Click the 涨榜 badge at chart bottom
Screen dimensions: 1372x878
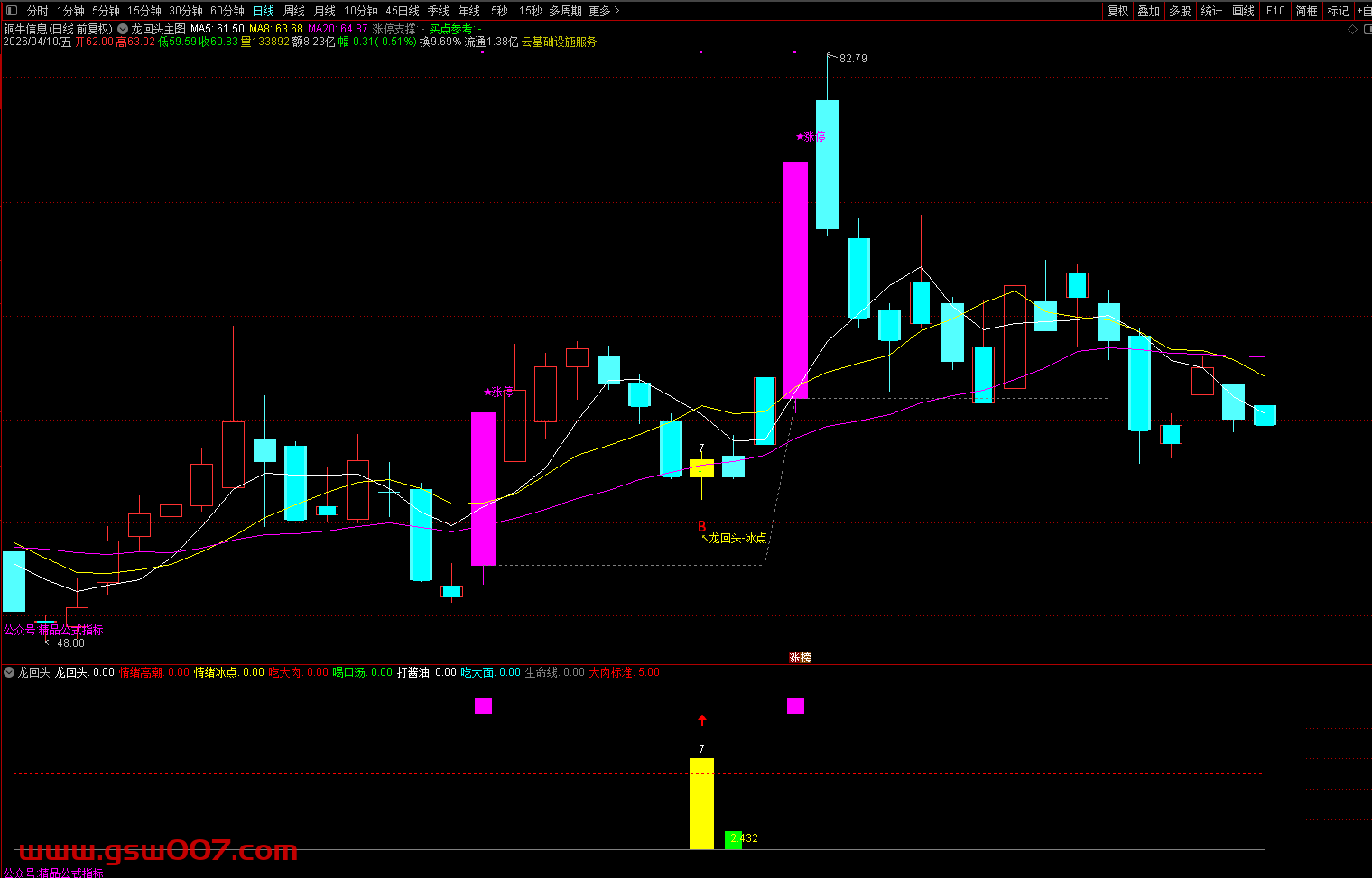point(800,658)
